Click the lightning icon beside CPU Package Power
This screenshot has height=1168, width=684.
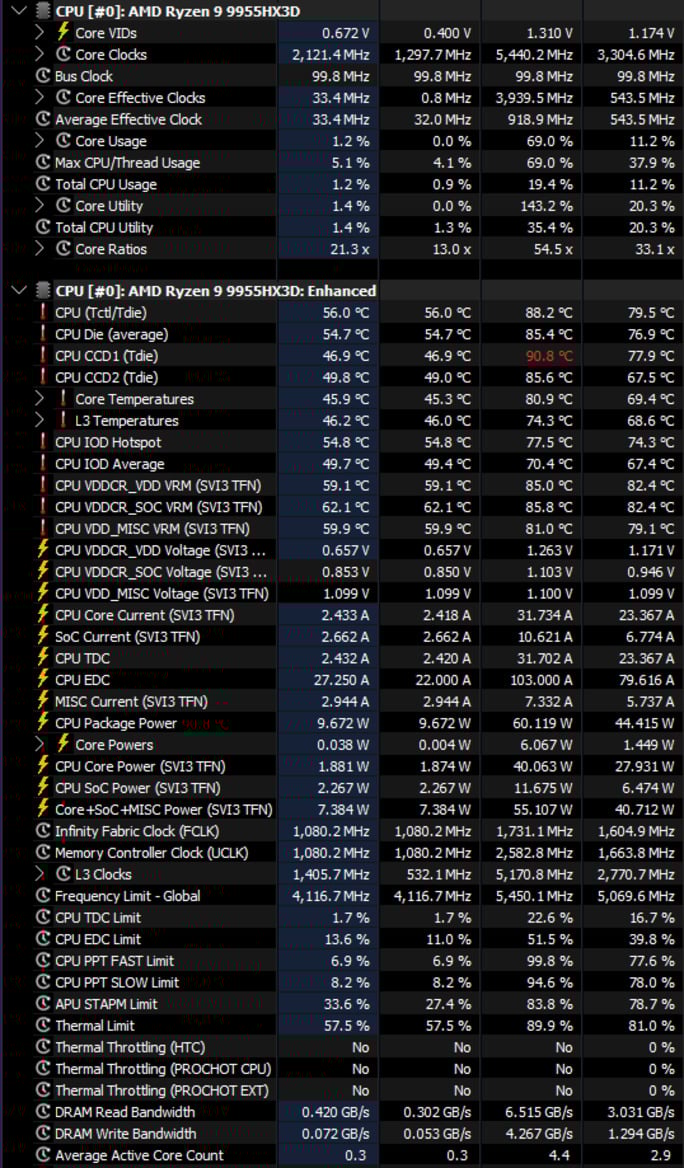(x=43, y=723)
